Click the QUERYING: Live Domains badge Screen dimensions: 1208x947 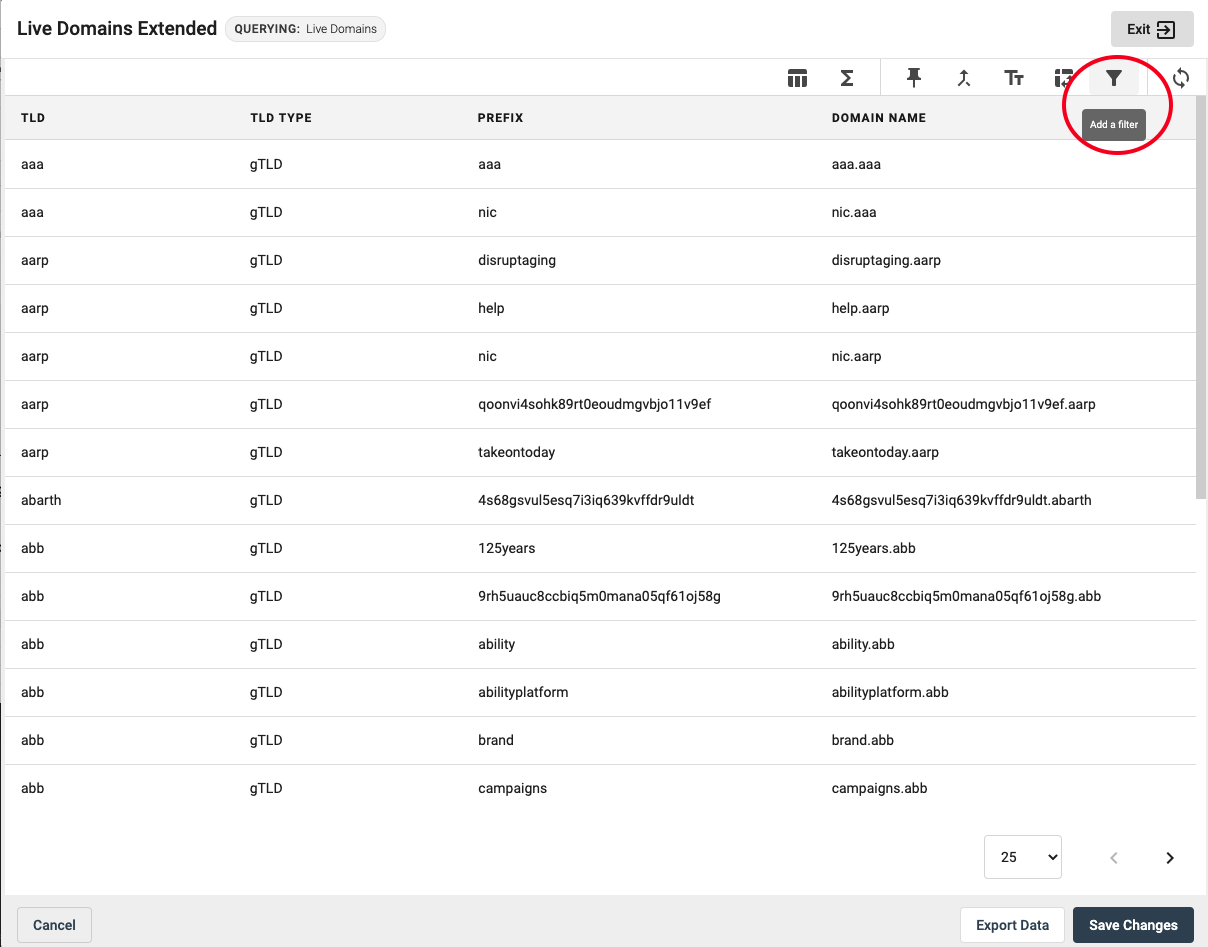pos(305,29)
